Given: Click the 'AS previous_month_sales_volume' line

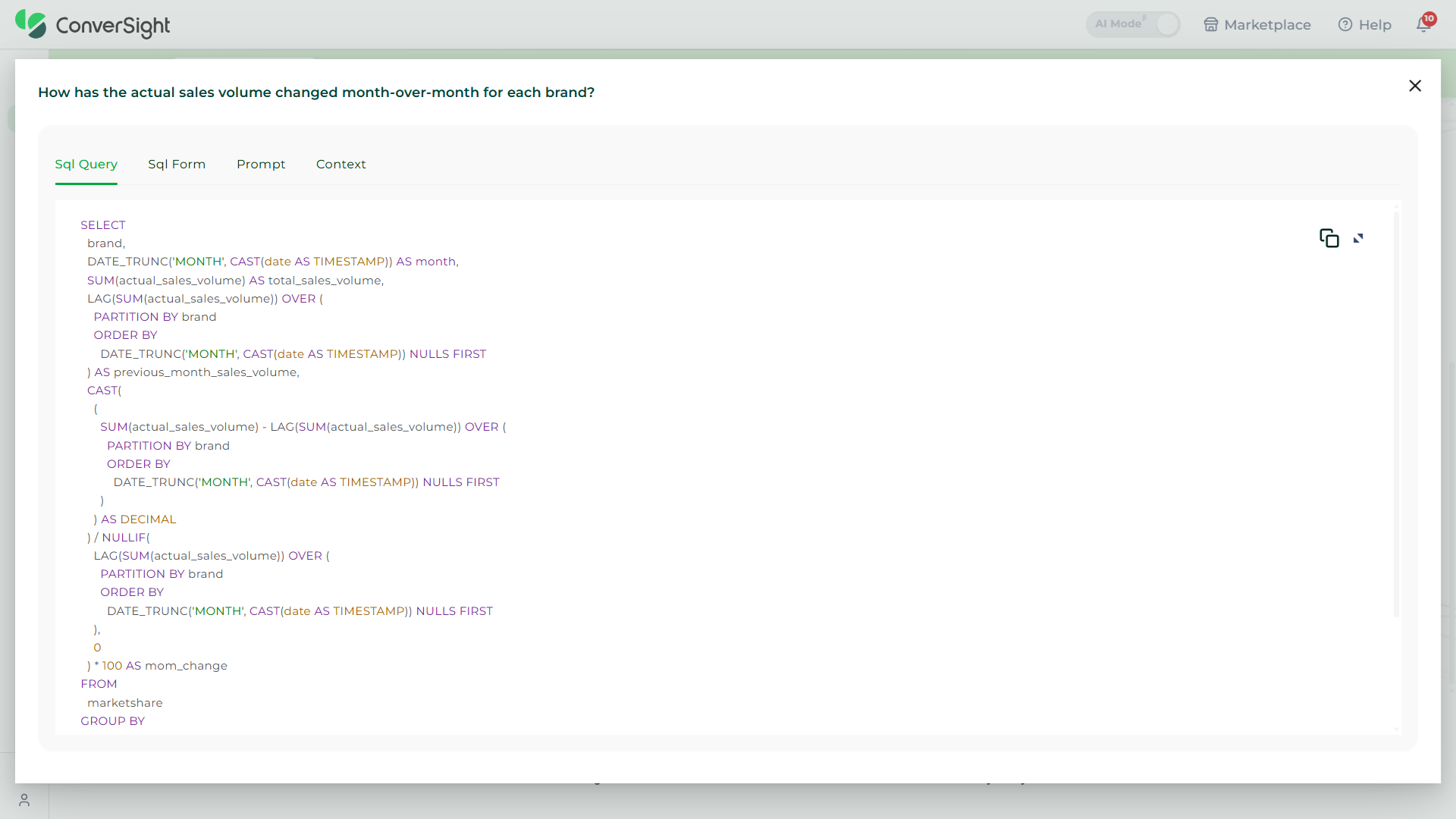Looking at the screenshot, I should (x=193, y=372).
